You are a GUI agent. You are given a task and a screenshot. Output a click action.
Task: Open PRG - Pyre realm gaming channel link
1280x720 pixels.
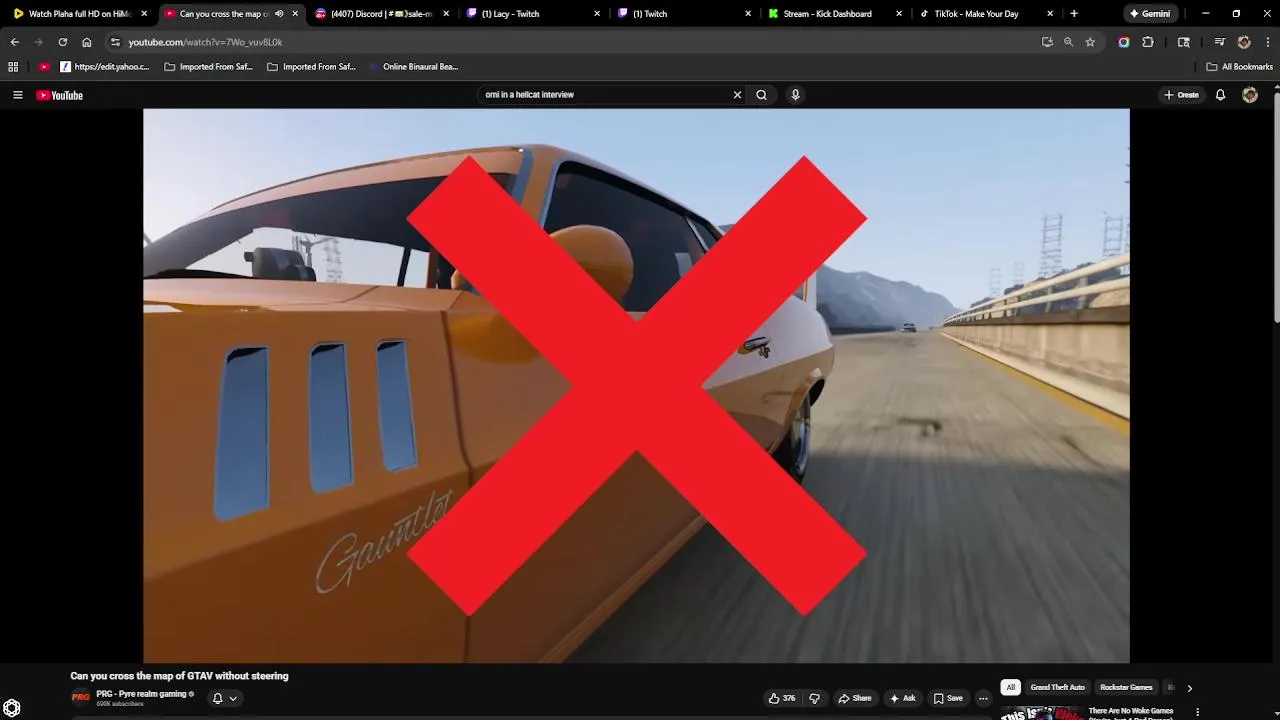[141, 694]
